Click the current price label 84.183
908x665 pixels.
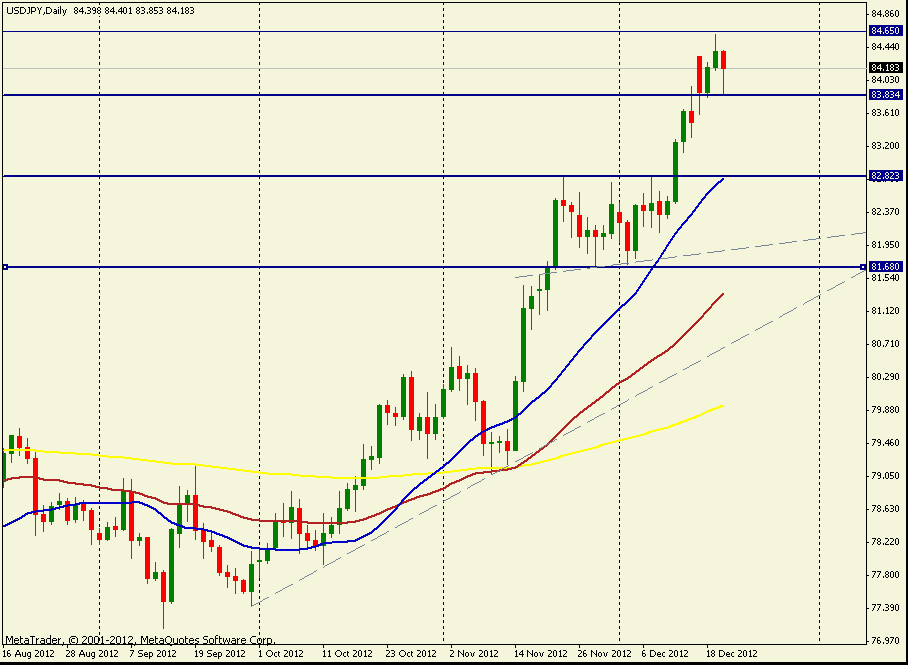click(x=883, y=68)
